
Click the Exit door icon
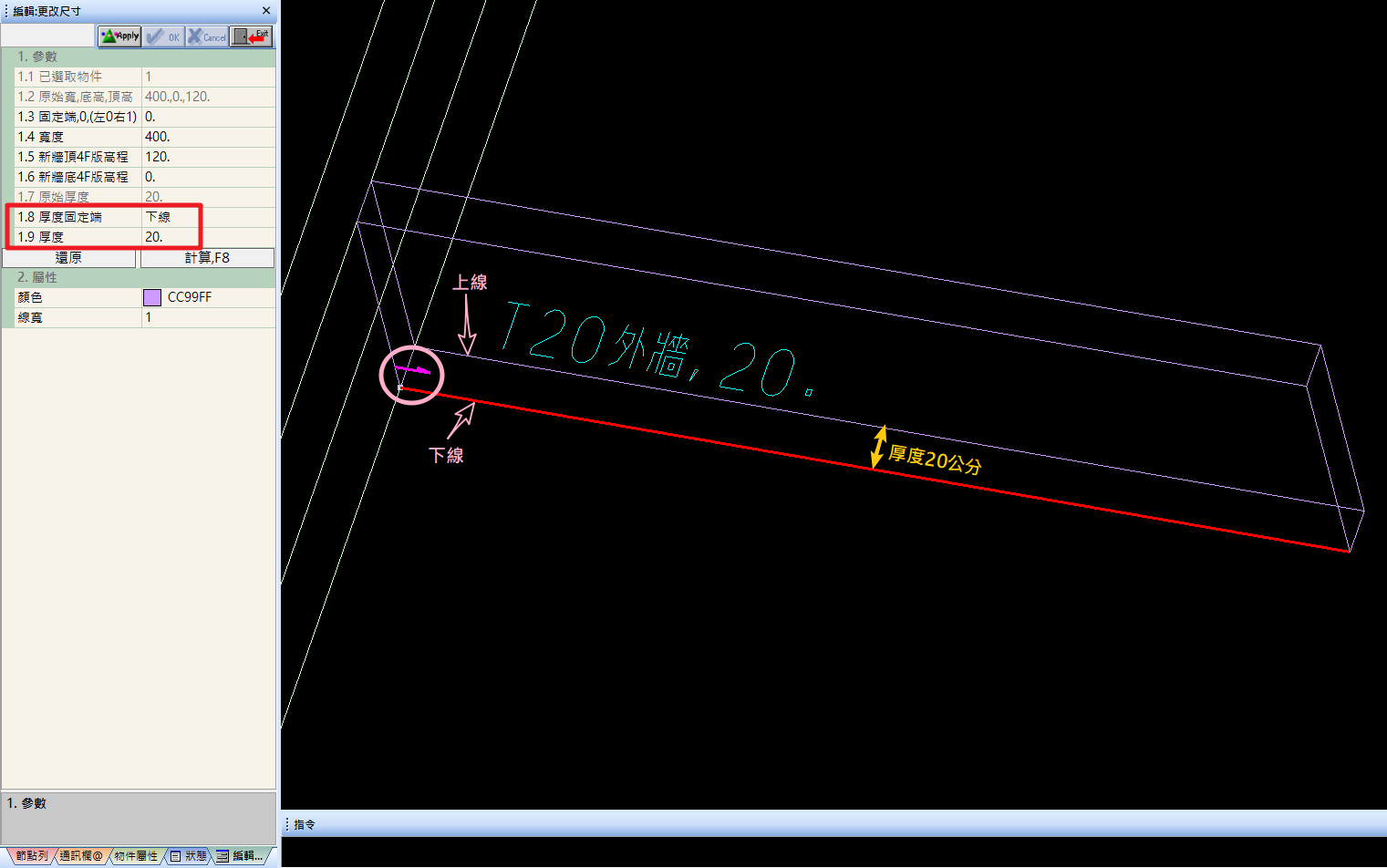click(x=251, y=36)
